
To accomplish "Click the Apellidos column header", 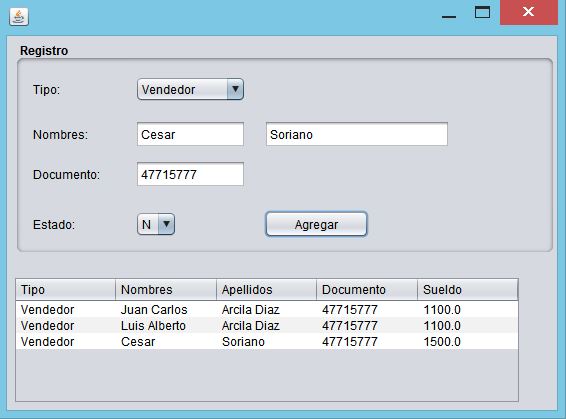I will coord(266,290).
